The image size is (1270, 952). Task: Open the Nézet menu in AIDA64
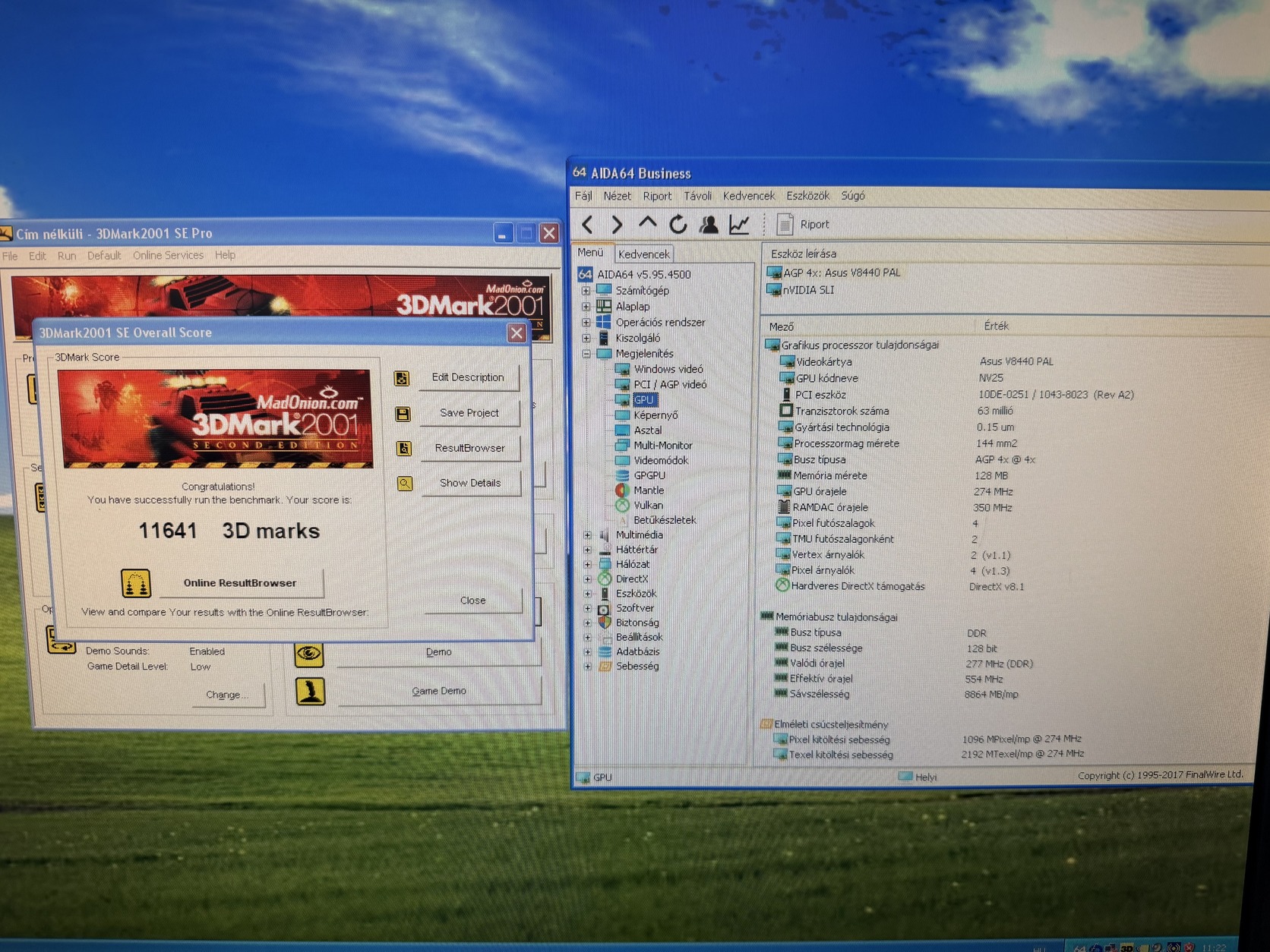pyautogui.click(x=617, y=196)
